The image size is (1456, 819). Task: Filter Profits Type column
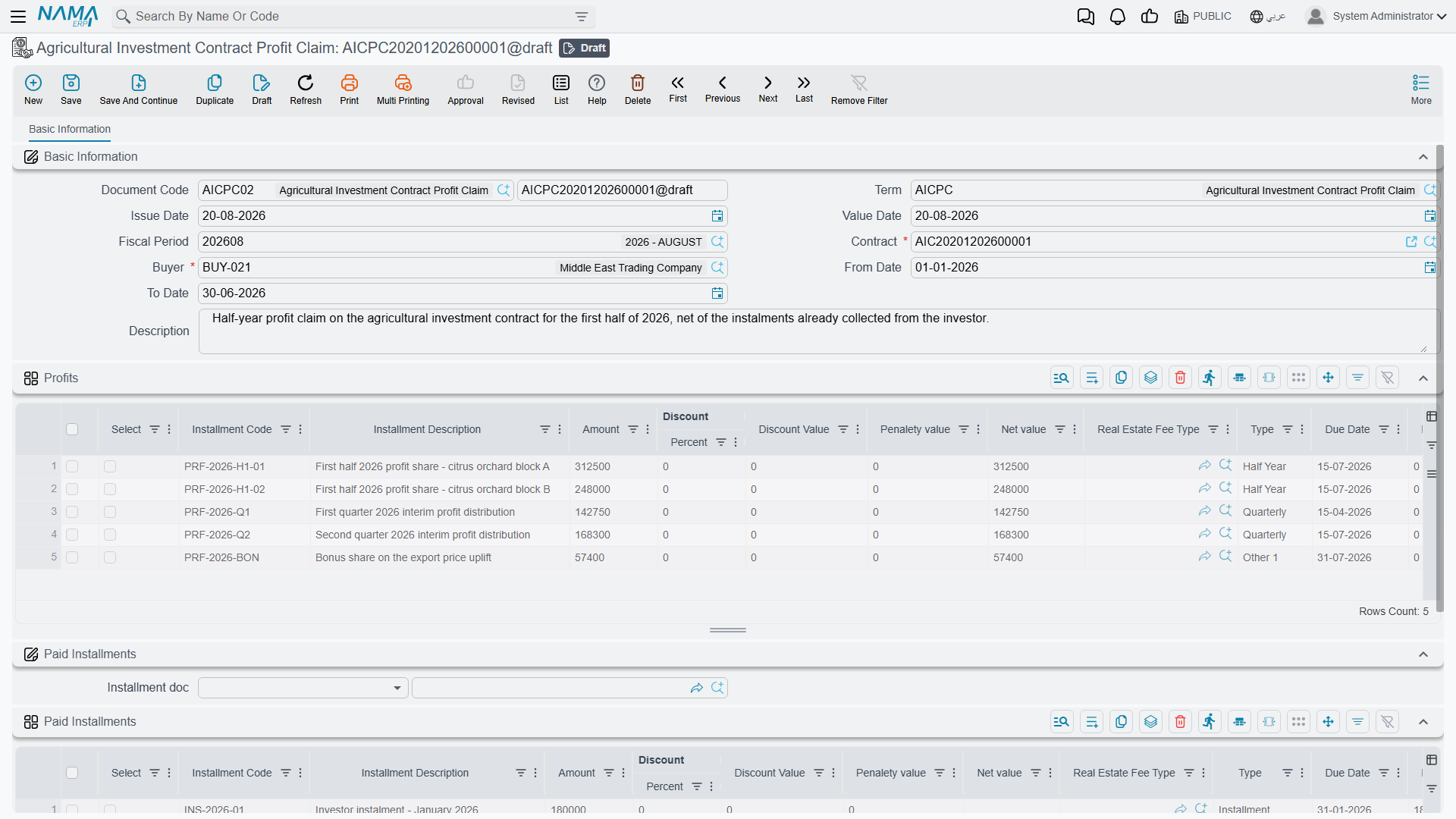click(x=1288, y=429)
